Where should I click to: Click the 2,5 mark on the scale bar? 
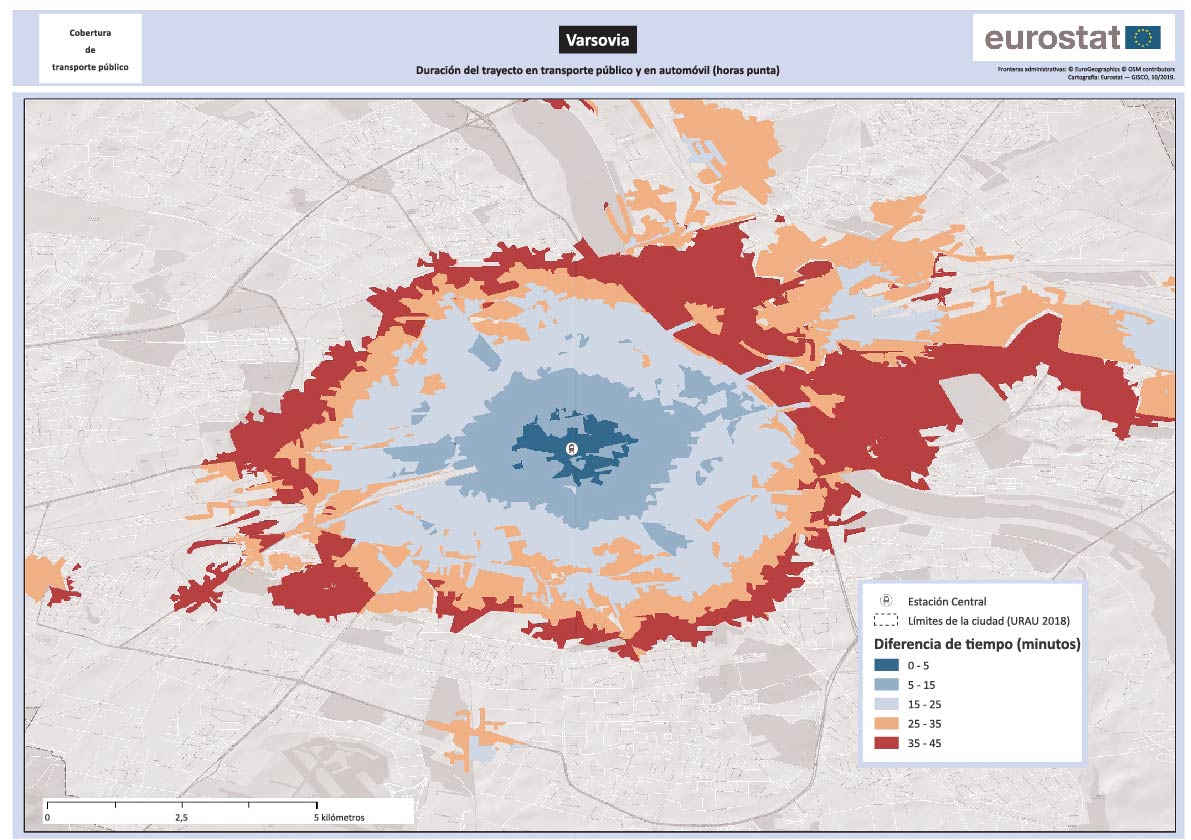click(182, 817)
